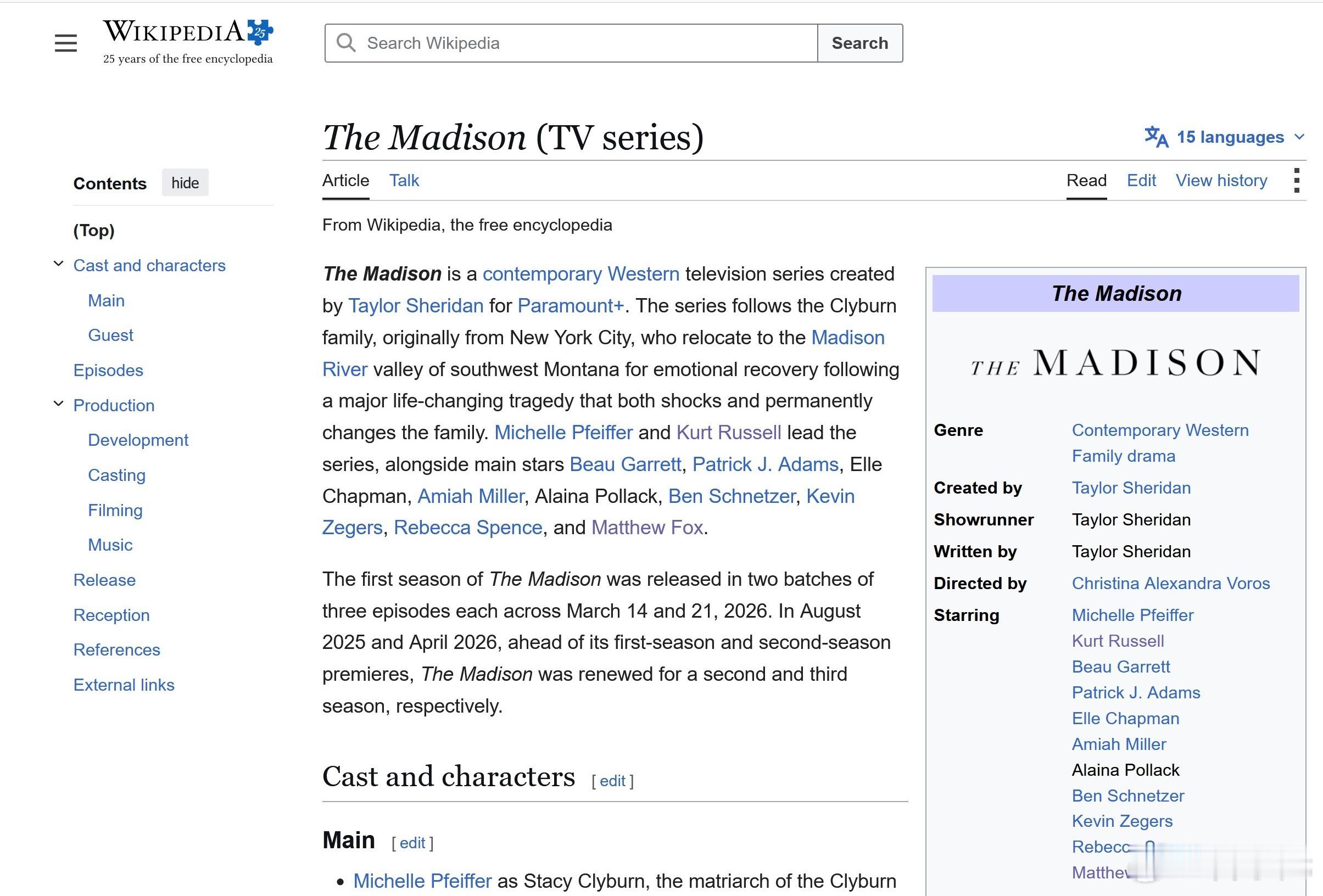
Task: Open Kurt Russell link in intro paragraph
Action: (729, 433)
